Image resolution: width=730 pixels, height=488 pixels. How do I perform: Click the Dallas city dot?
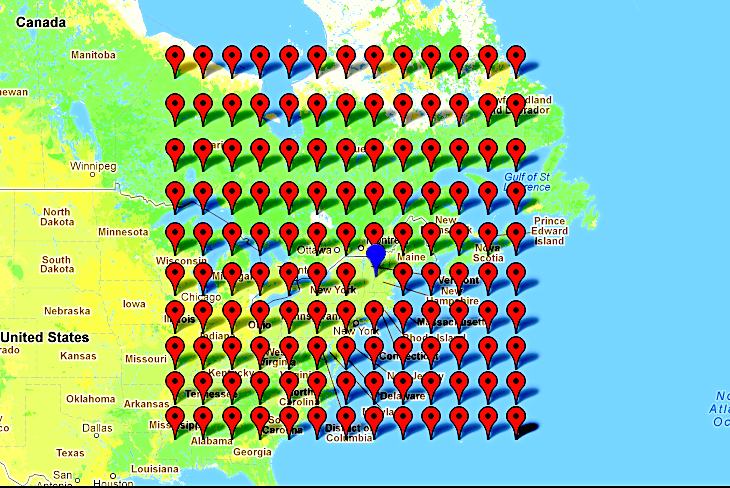(x=96, y=436)
